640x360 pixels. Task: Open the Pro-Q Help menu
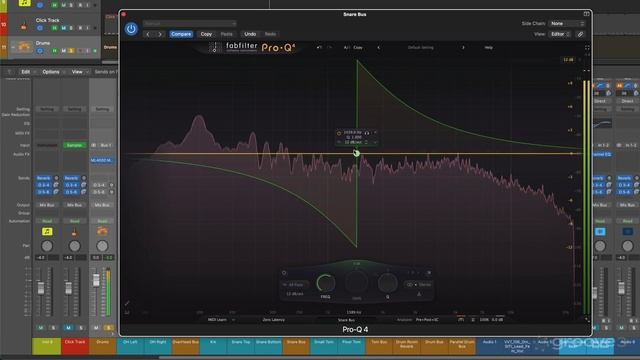[489, 48]
